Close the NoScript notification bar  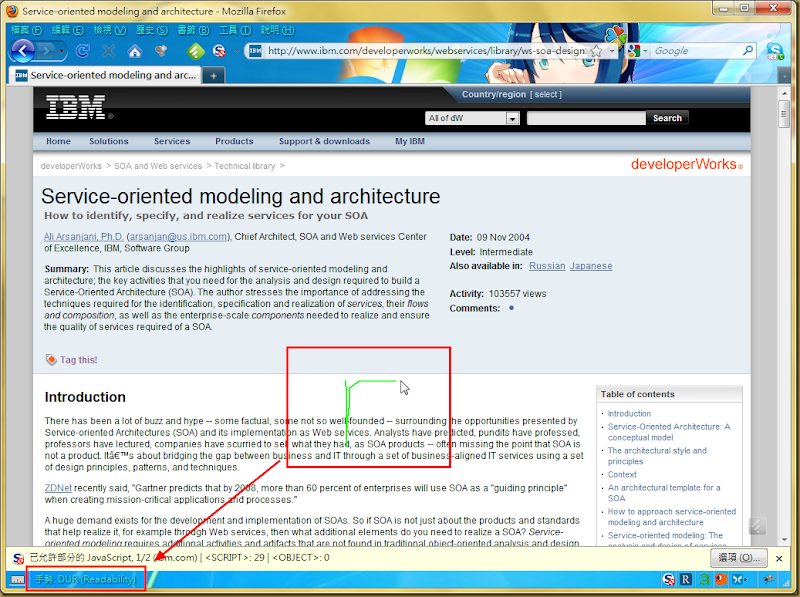779,558
